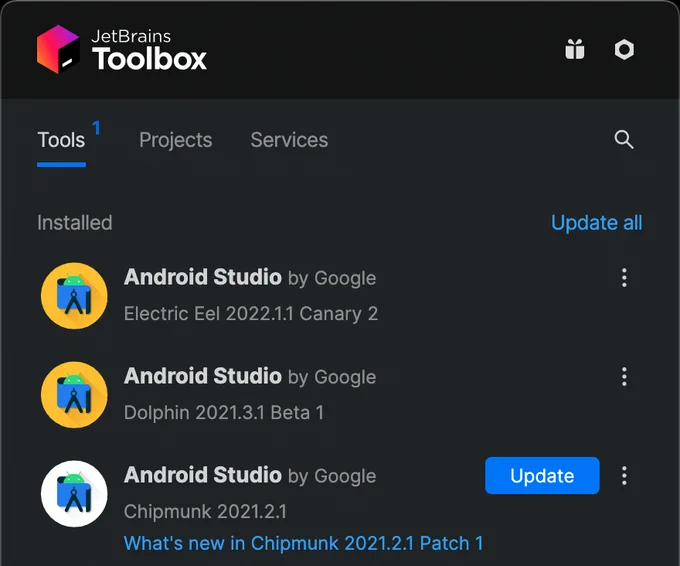Image resolution: width=680 pixels, height=566 pixels.
Task: Click Android Studio title above Chipmunk
Action: [203, 475]
